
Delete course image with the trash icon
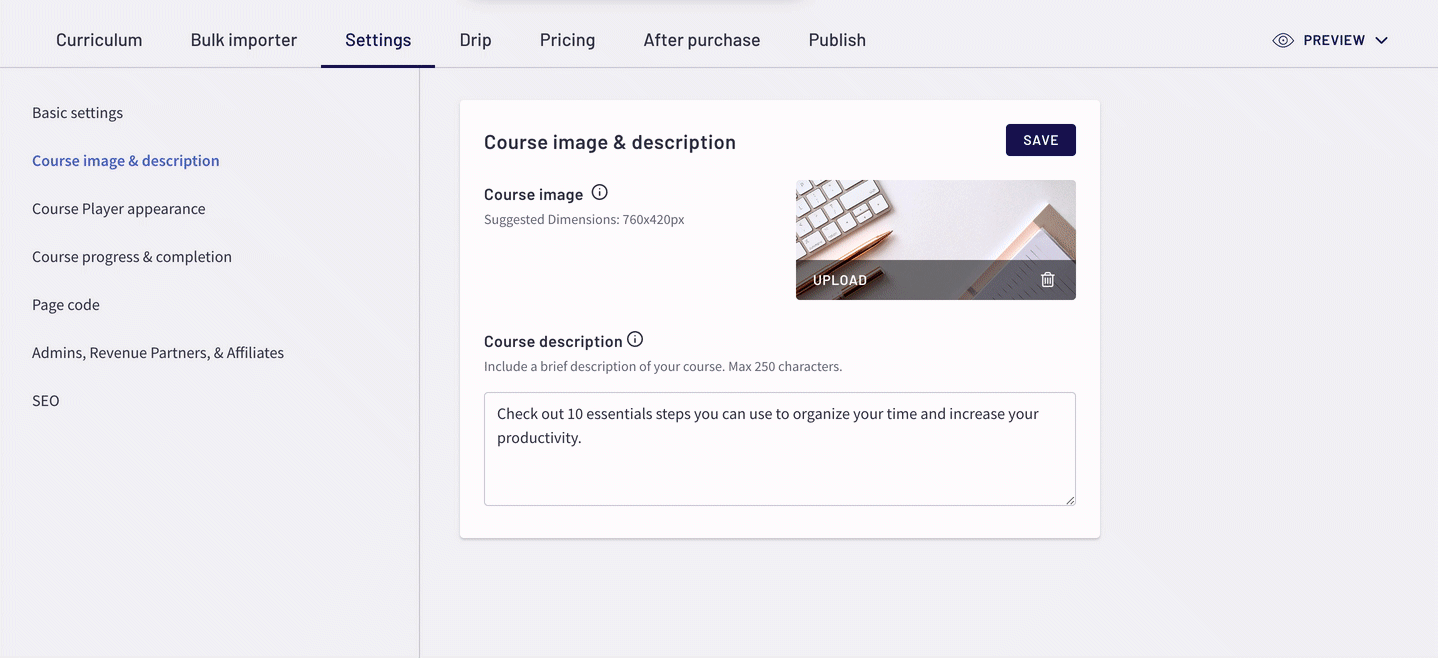(x=1048, y=280)
